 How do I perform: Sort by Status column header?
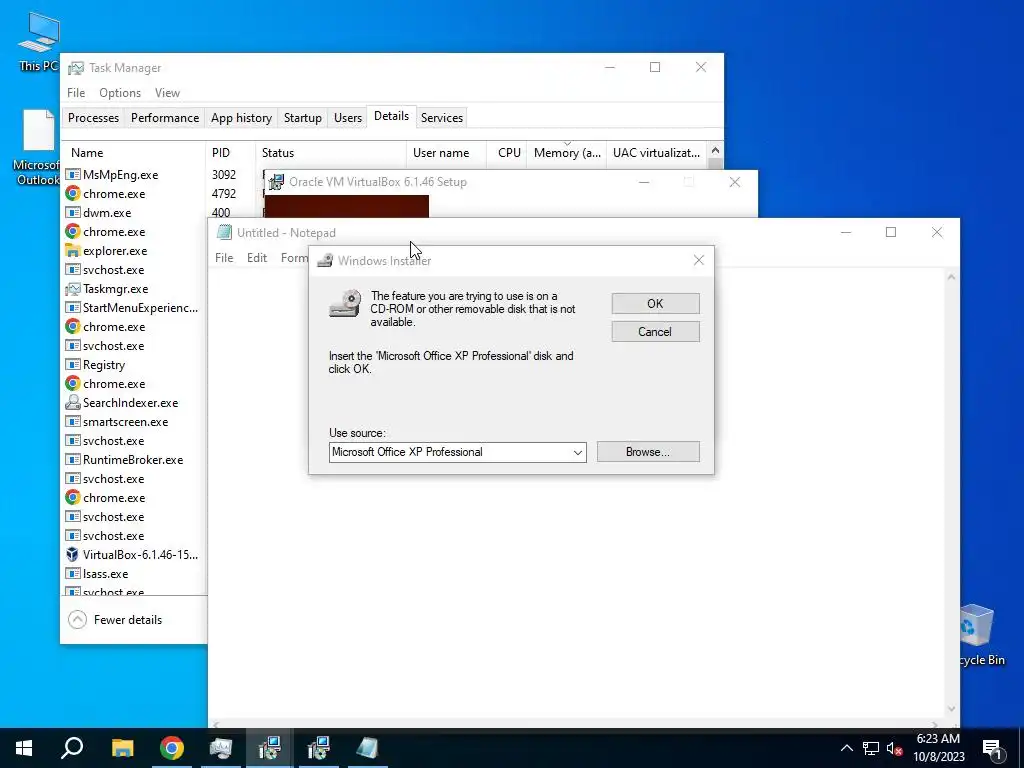point(331,153)
